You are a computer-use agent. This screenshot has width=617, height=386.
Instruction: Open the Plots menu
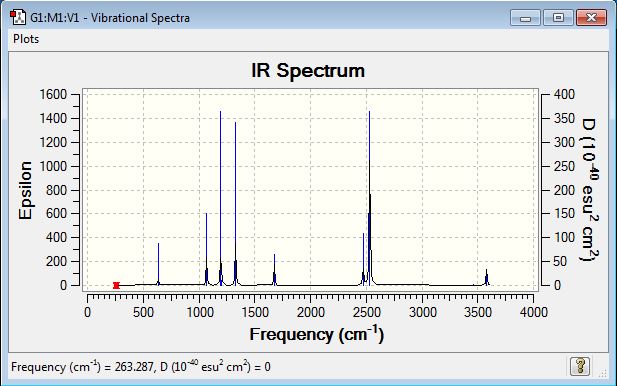[26, 39]
